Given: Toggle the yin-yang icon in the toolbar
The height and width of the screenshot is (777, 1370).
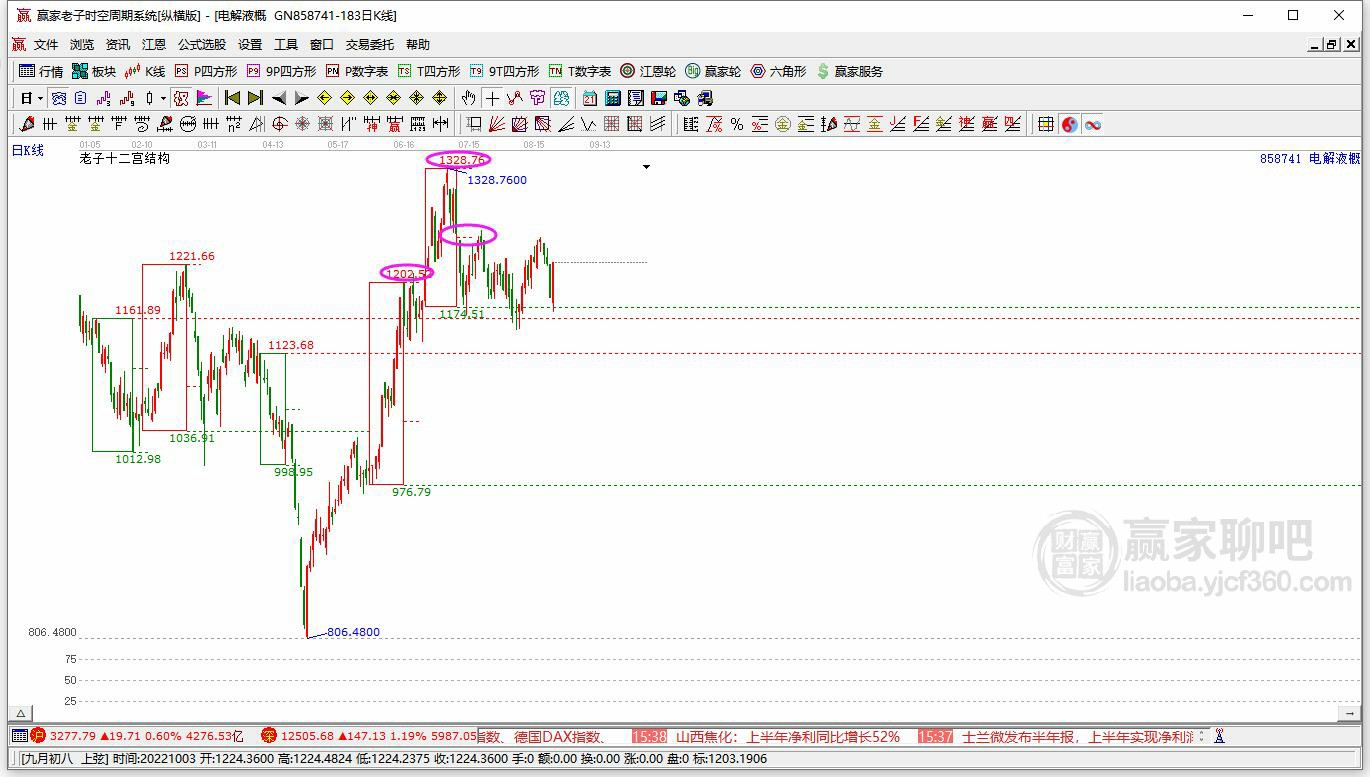Looking at the screenshot, I should coord(1070,124).
